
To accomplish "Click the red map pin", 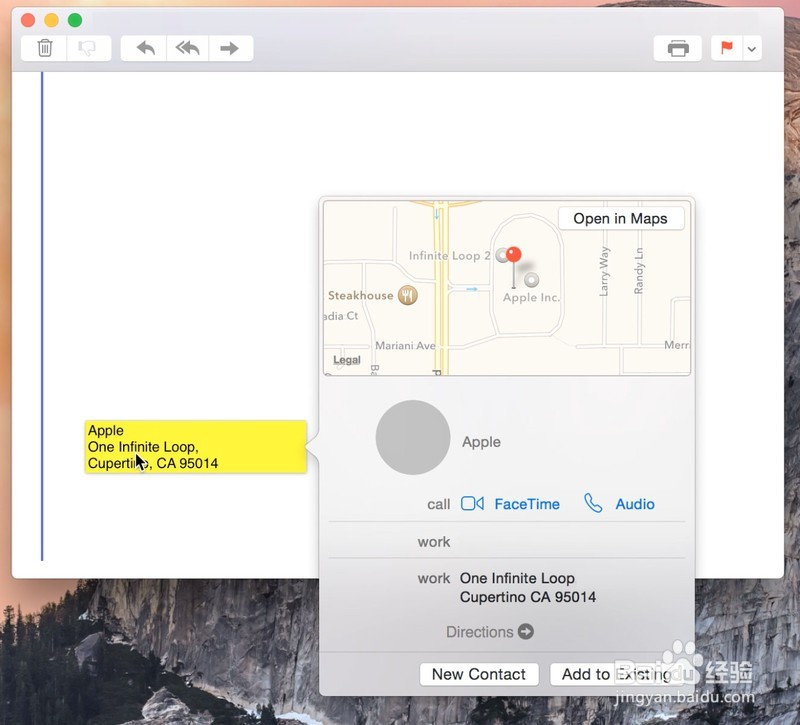I will pos(514,254).
